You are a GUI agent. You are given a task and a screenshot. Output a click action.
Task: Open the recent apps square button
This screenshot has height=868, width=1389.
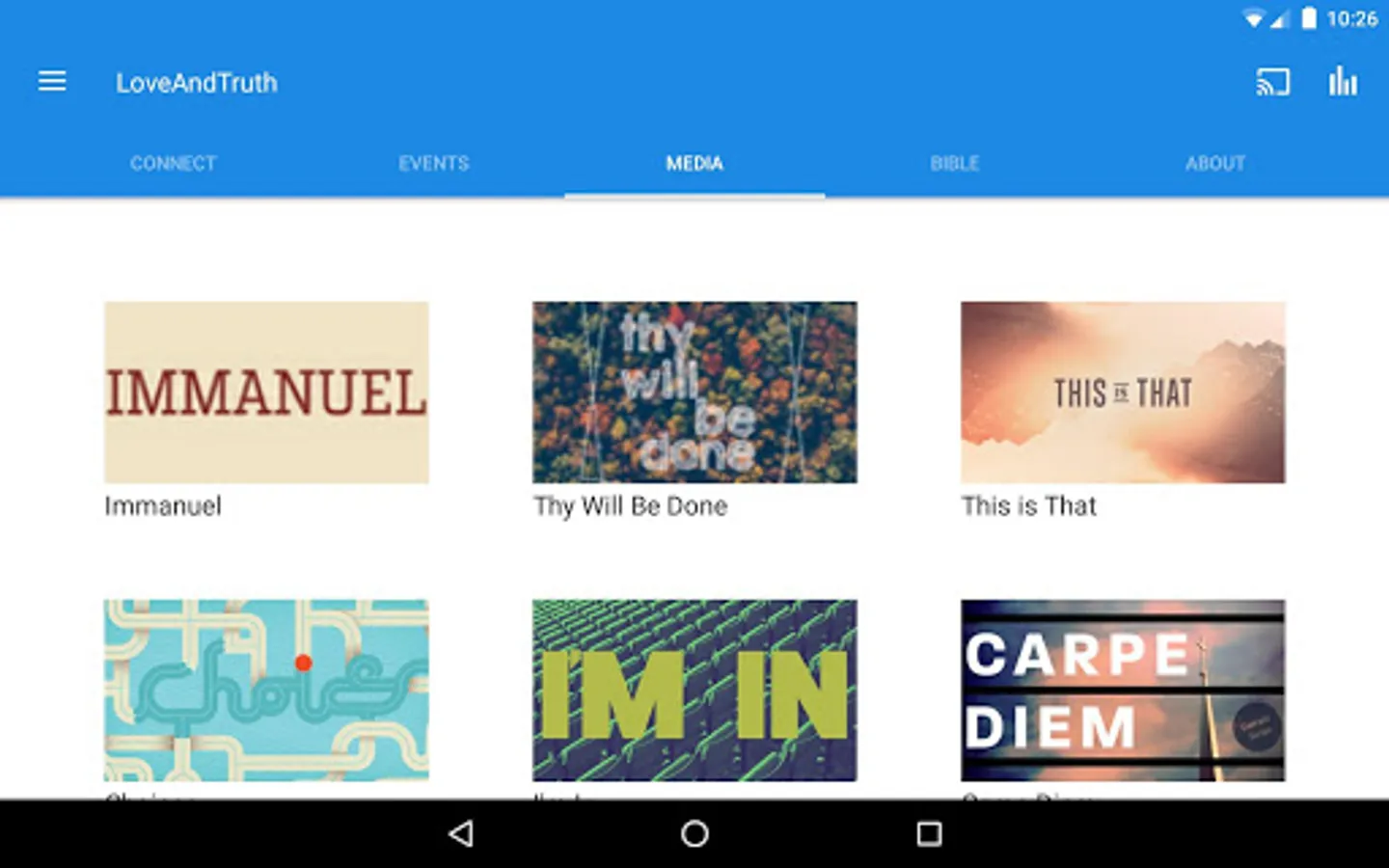(929, 833)
